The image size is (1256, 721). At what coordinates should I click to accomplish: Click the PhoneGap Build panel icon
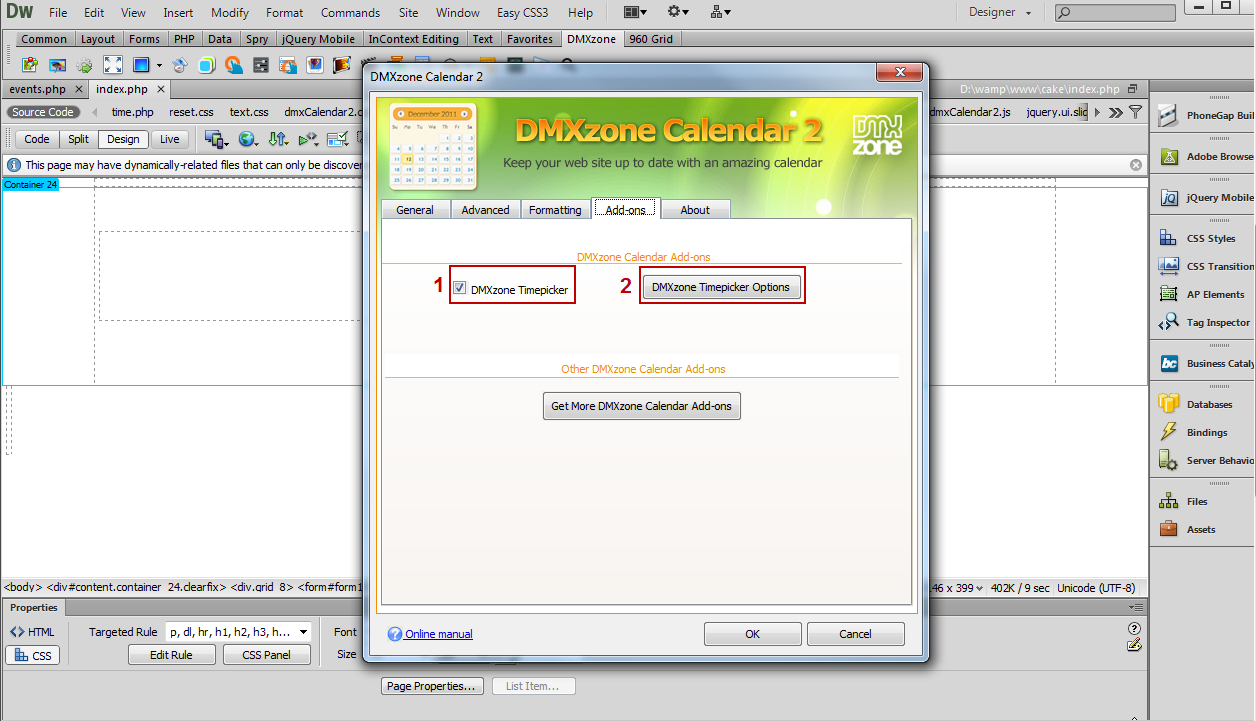click(1167, 115)
